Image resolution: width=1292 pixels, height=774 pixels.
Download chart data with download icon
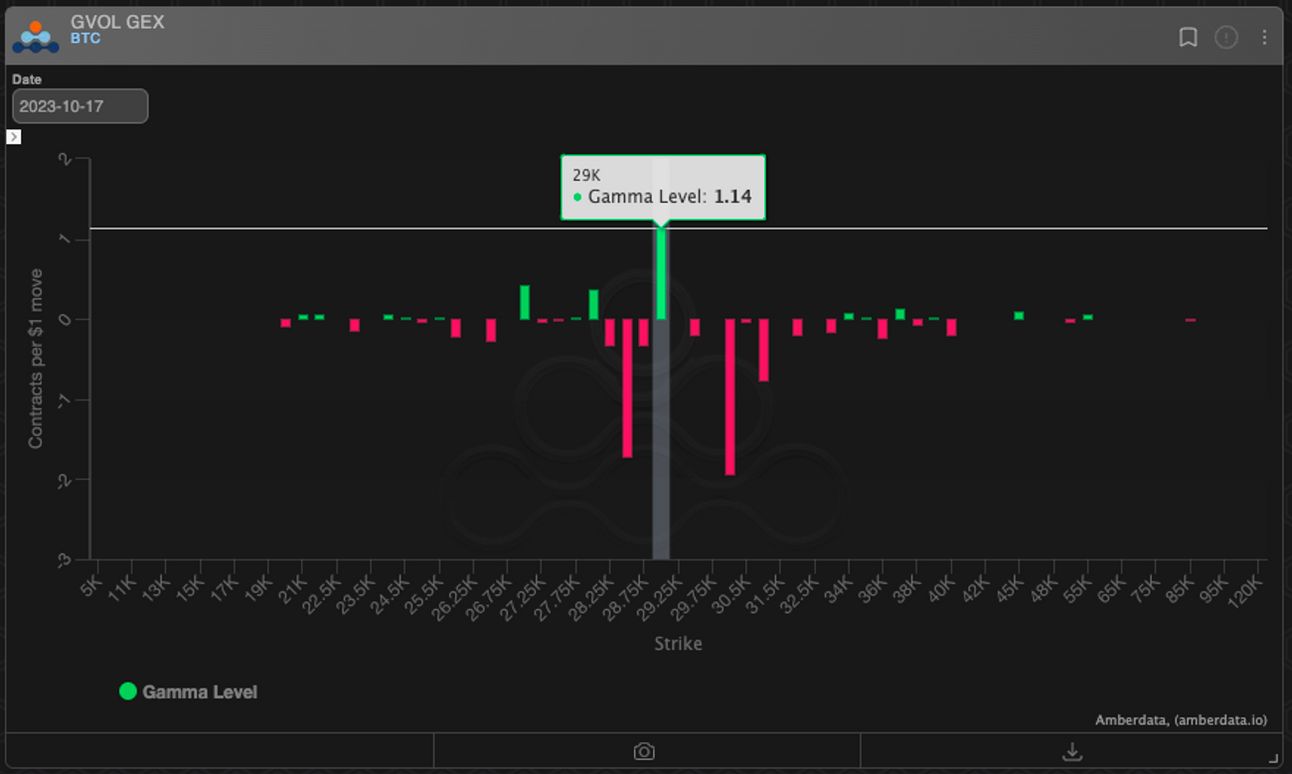point(1072,751)
